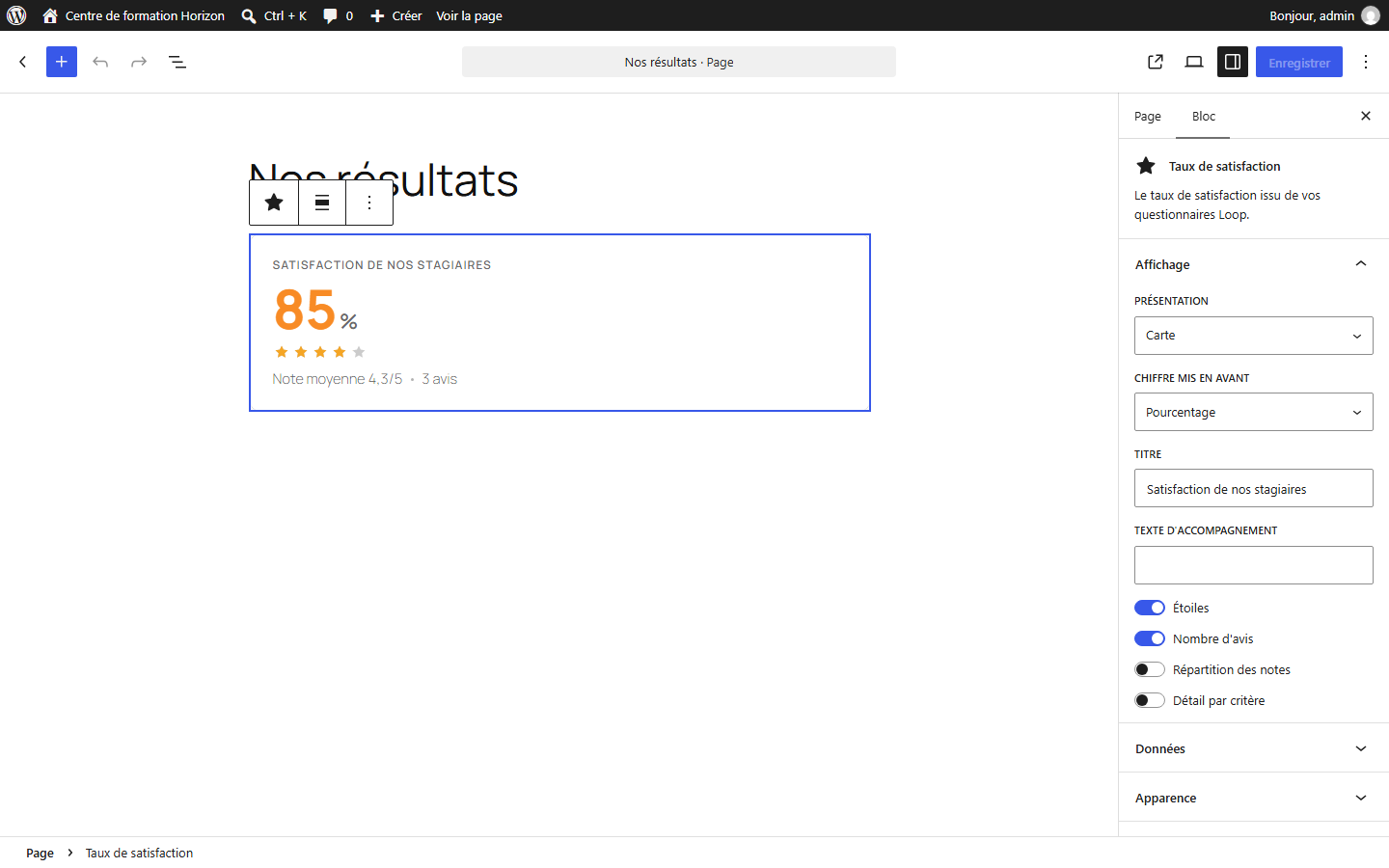
Task: Click the Nos résultats page heading
Action: click(384, 180)
